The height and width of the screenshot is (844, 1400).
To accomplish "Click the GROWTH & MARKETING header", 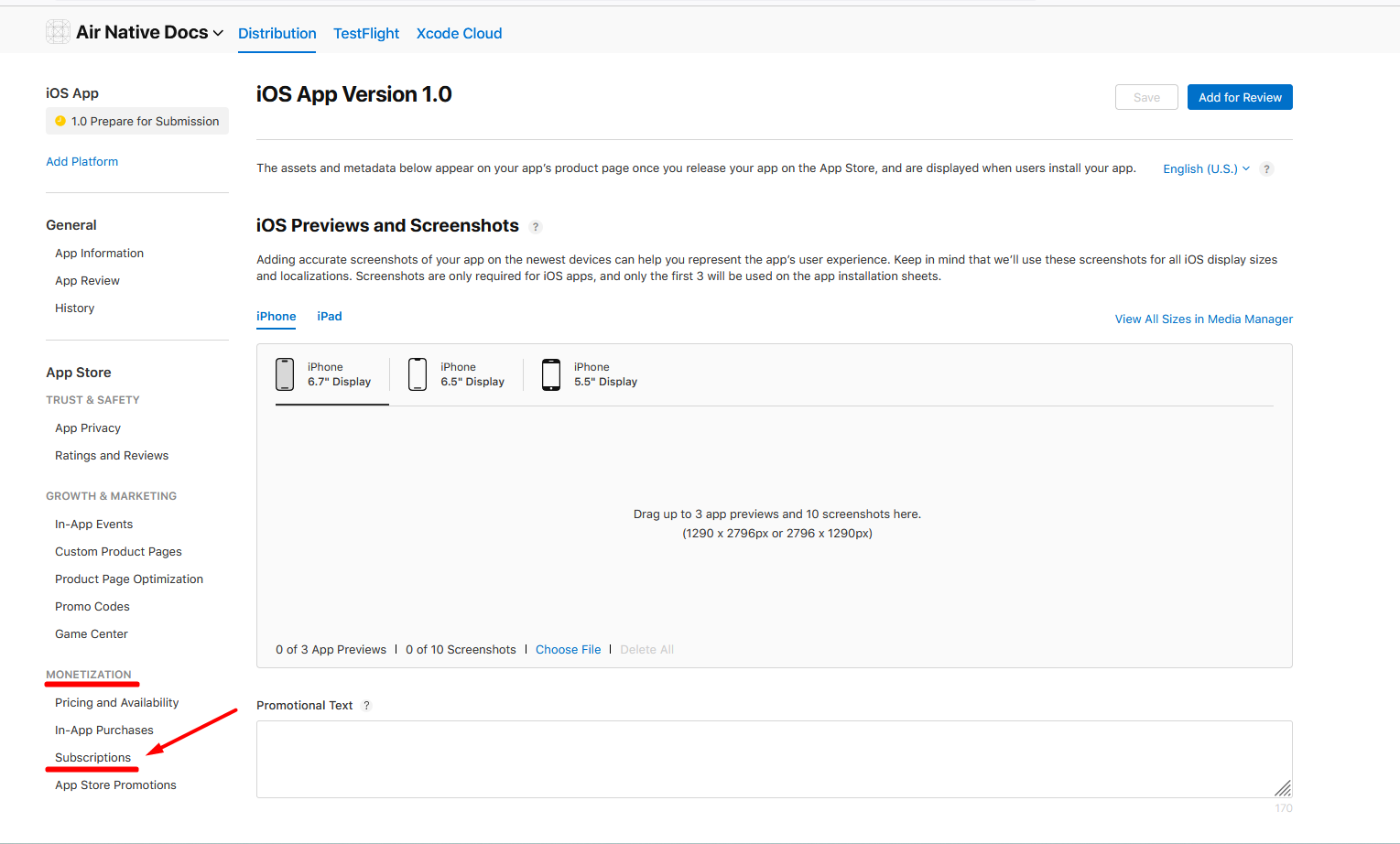I will pos(111,496).
